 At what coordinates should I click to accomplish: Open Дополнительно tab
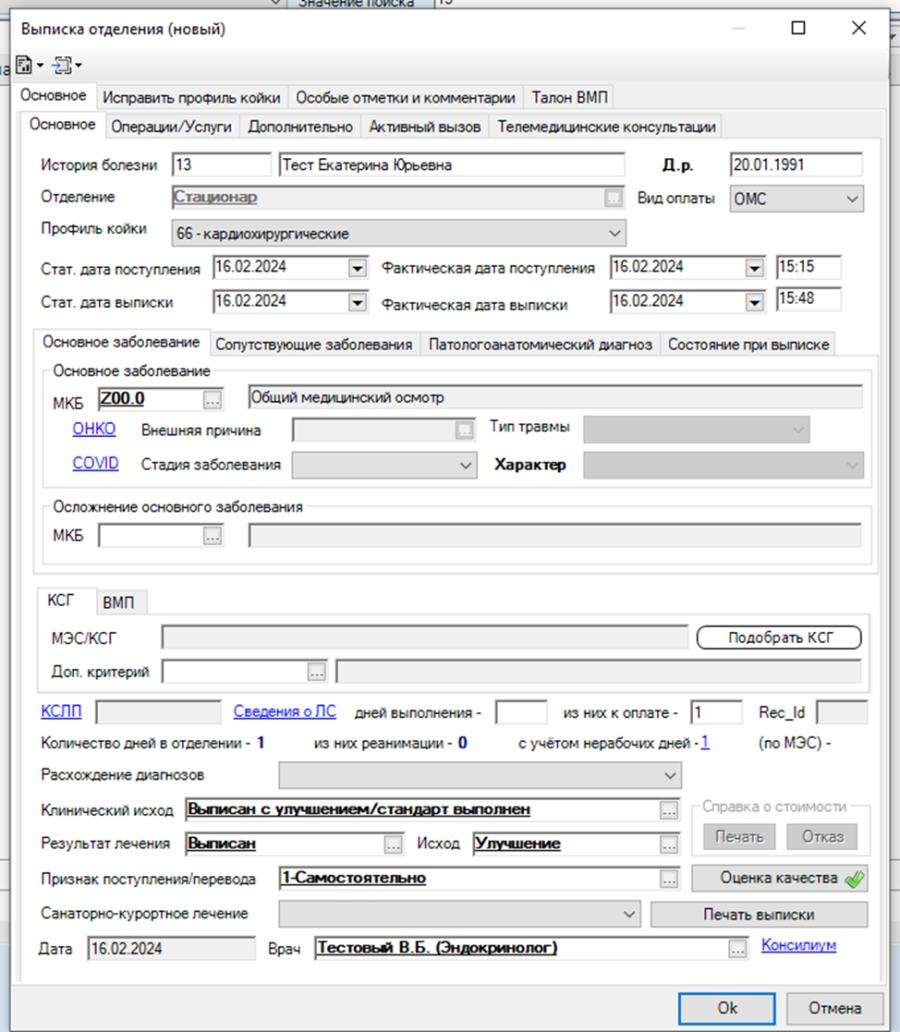click(x=300, y=126)
